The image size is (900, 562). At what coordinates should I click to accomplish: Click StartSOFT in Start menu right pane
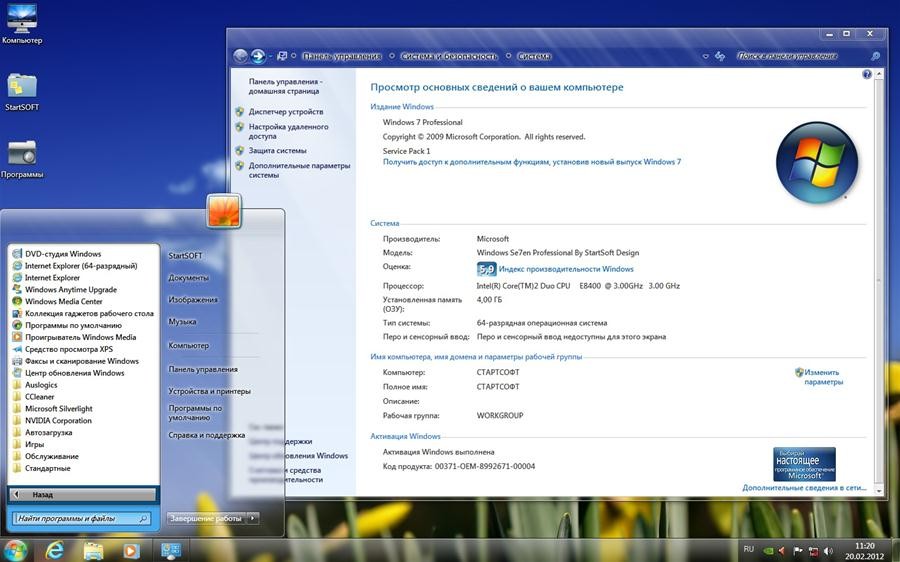(185, 255)
